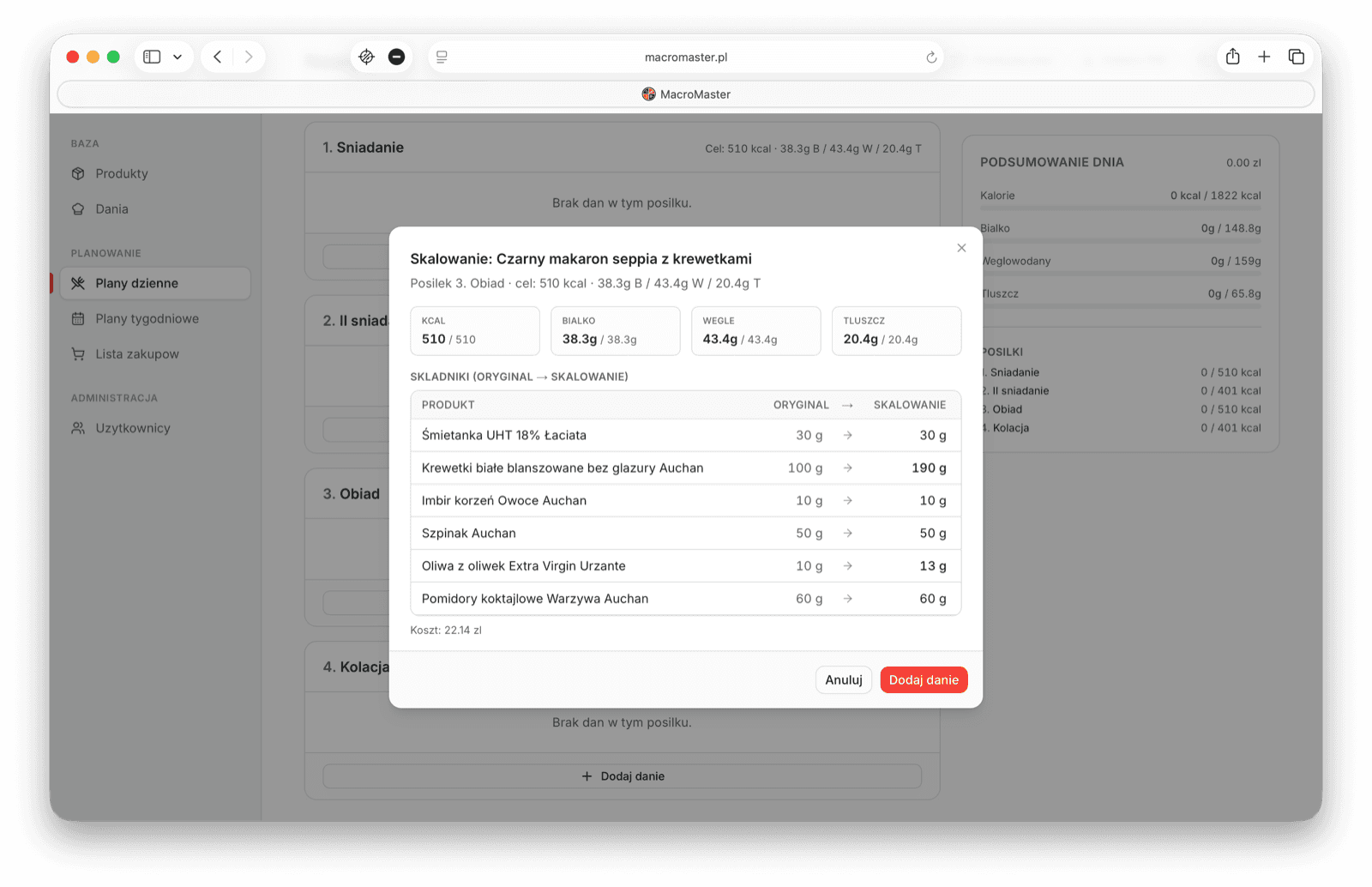1372x887 pixels.
Task: Click the Lista zakupow cart icon
Action: (x=78, y=353)
